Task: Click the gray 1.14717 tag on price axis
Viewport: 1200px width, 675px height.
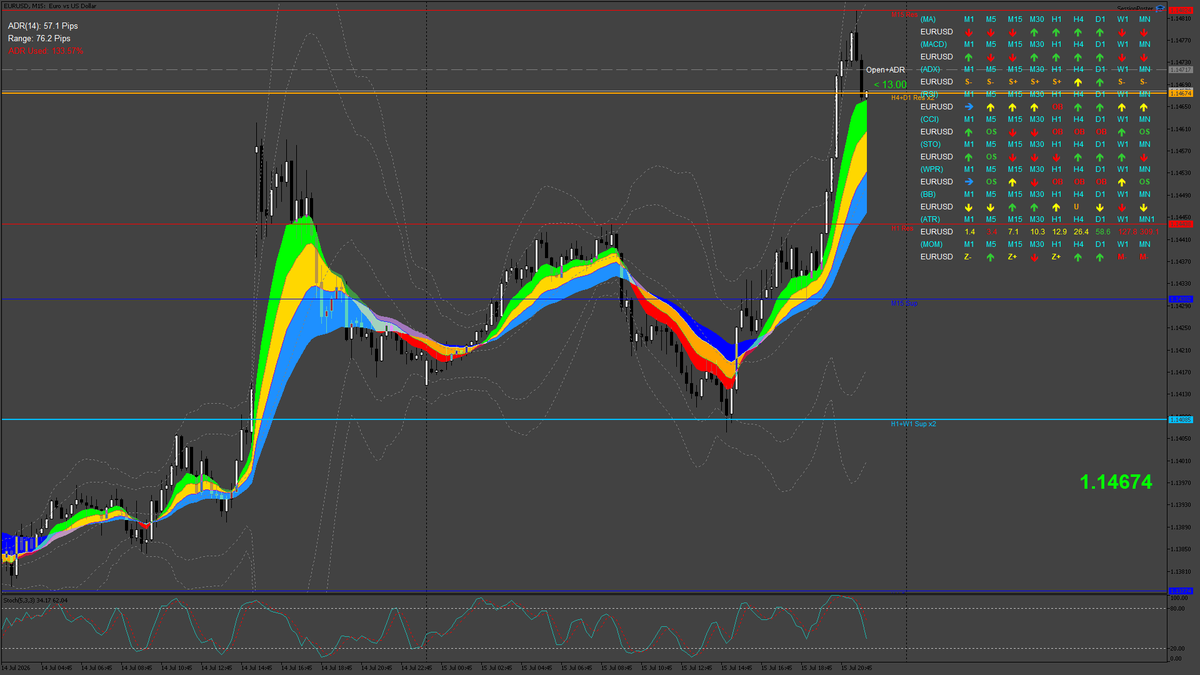Action: 1181,70
